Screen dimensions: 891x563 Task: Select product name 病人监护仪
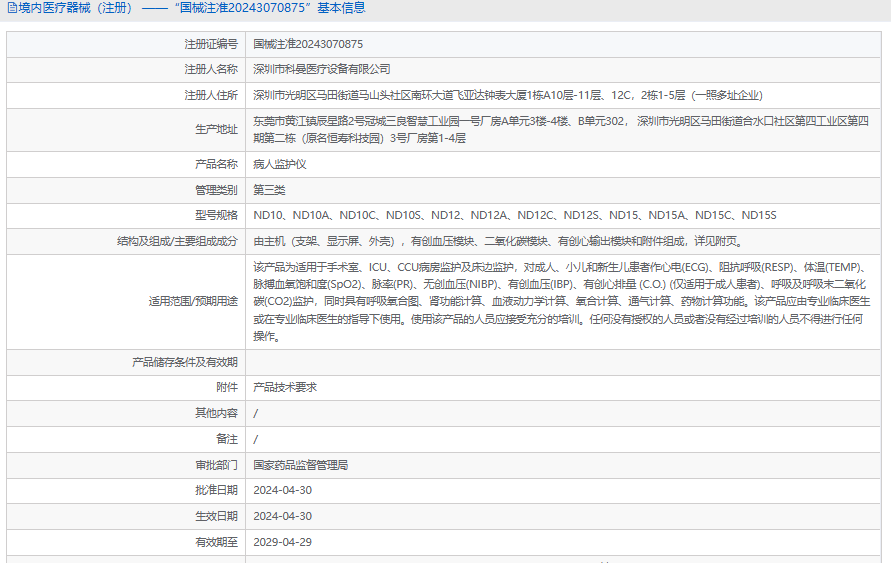[280, 164]
